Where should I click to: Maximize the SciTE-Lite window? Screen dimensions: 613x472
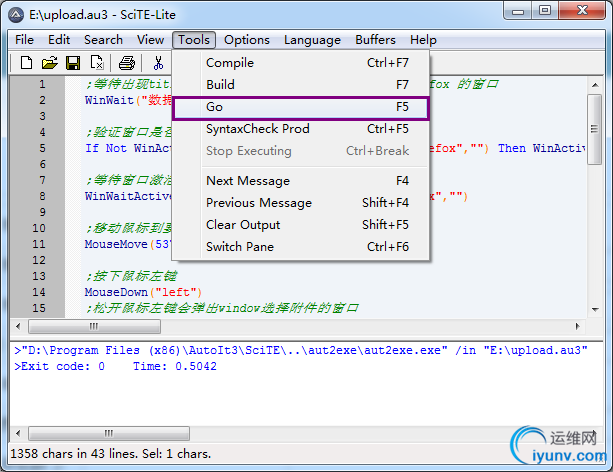(x=545, y=11)
